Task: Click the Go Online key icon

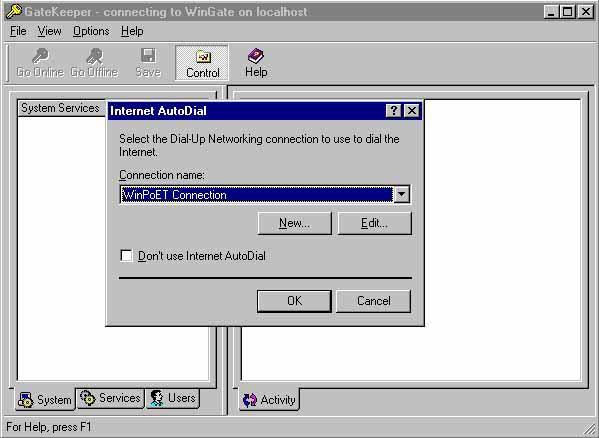Action: 40,56
